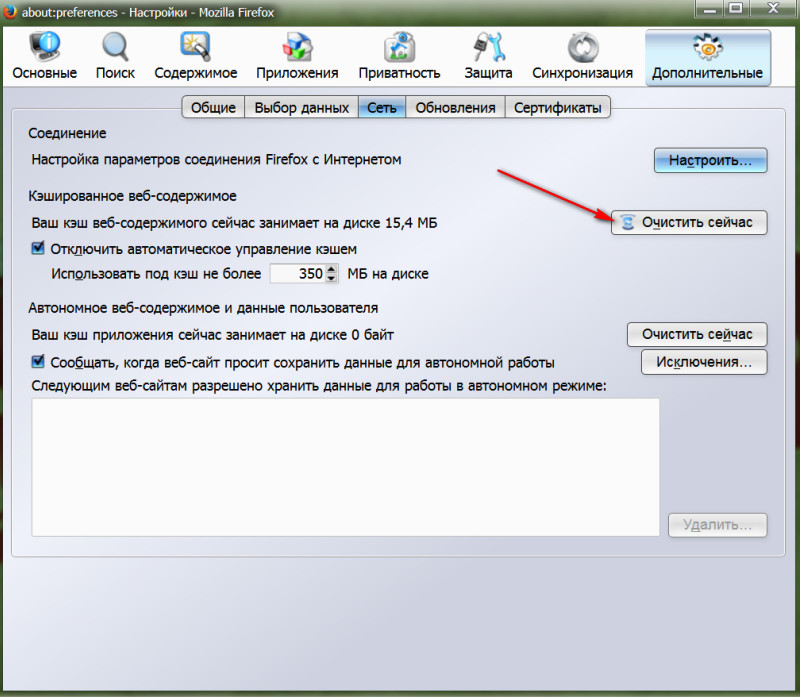Open the Приложения preferences category
The width and height of the screenshot is (800, 697).
(297, 56)
